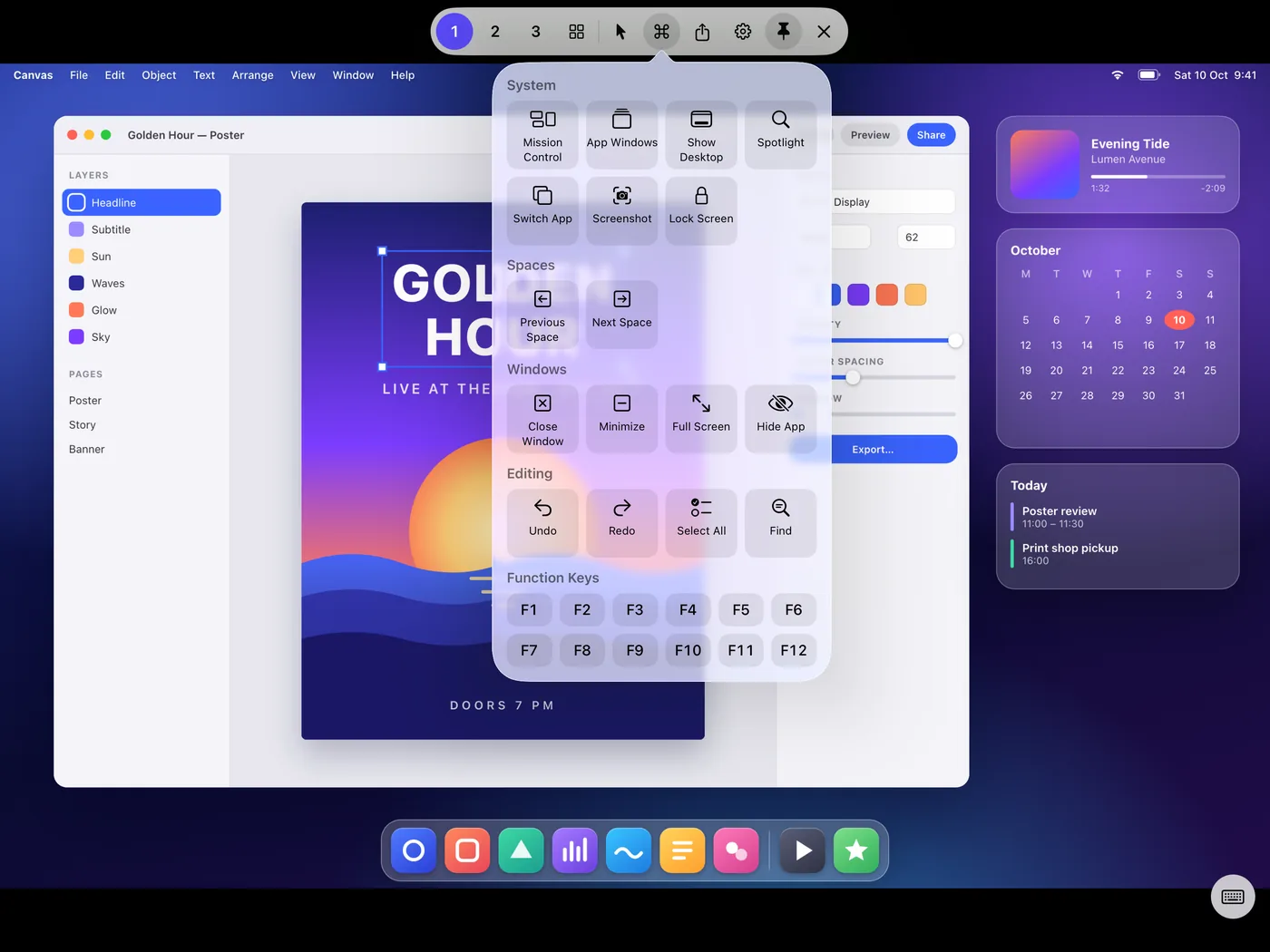Viewport: 1270px width, 952px height.
Task: Pick the orange color swatch
Action: click(887, 295)
